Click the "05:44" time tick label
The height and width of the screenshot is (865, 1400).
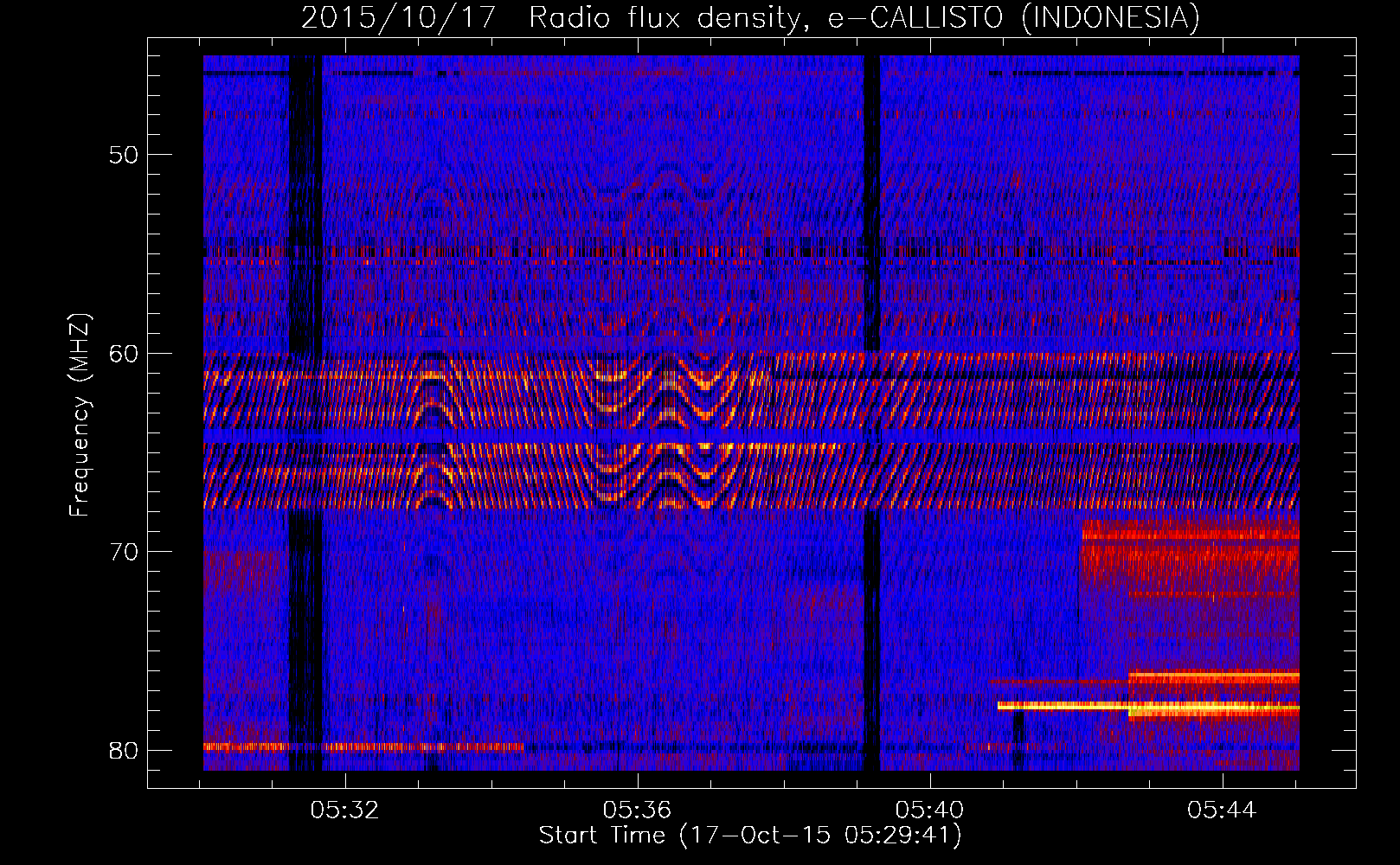[x=1222, y=810]
